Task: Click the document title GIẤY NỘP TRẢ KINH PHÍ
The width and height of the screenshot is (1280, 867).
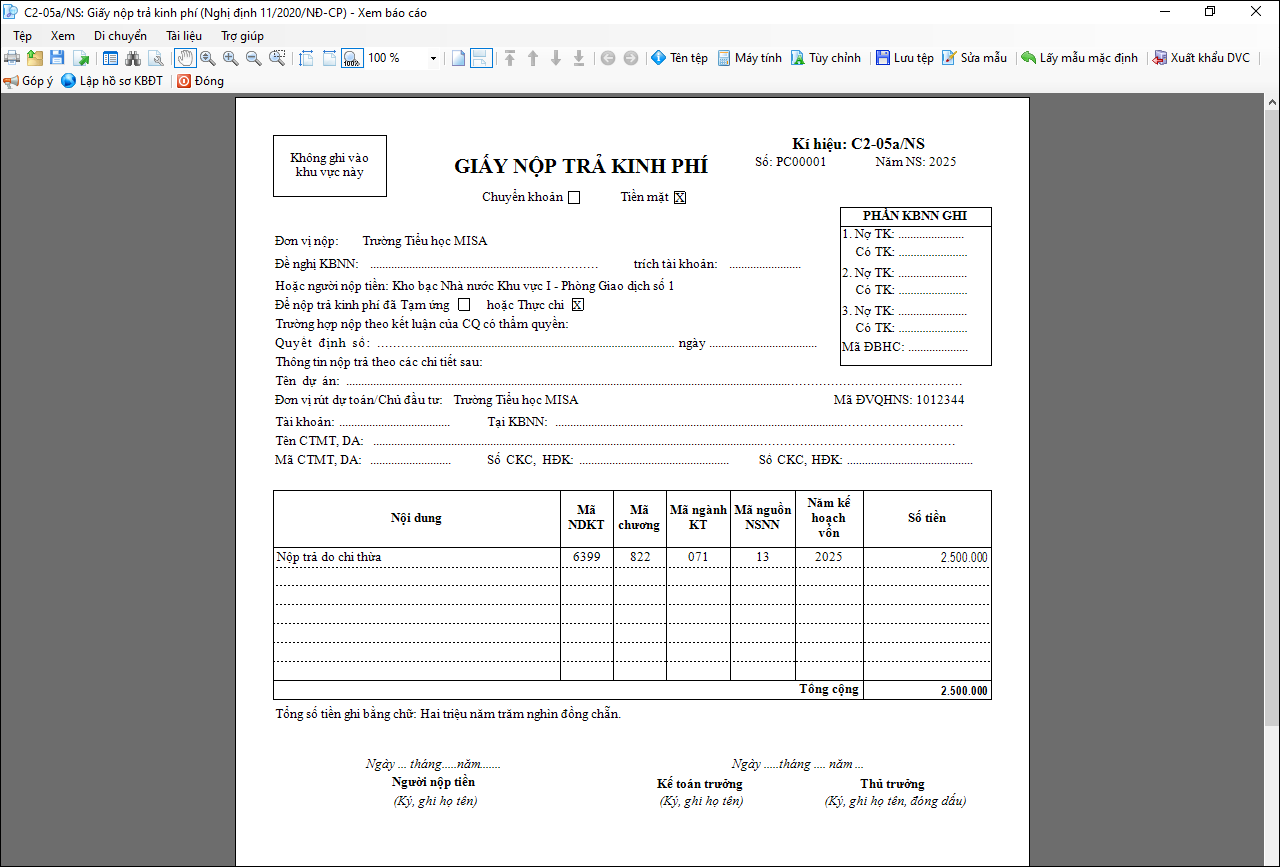Action: (x=580, y=166)
